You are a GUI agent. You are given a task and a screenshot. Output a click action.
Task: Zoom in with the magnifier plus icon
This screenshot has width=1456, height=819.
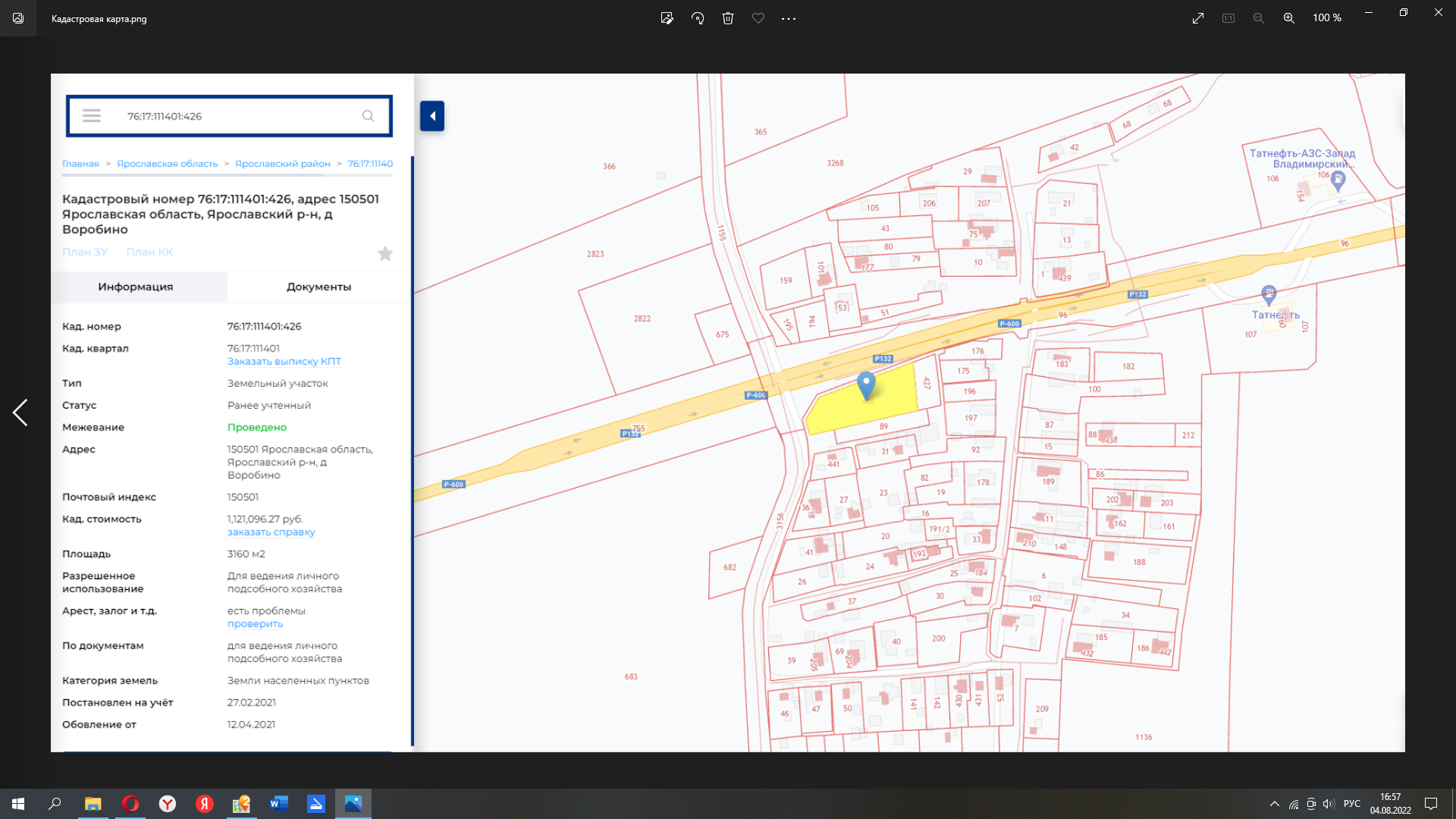coord(1288,18)
